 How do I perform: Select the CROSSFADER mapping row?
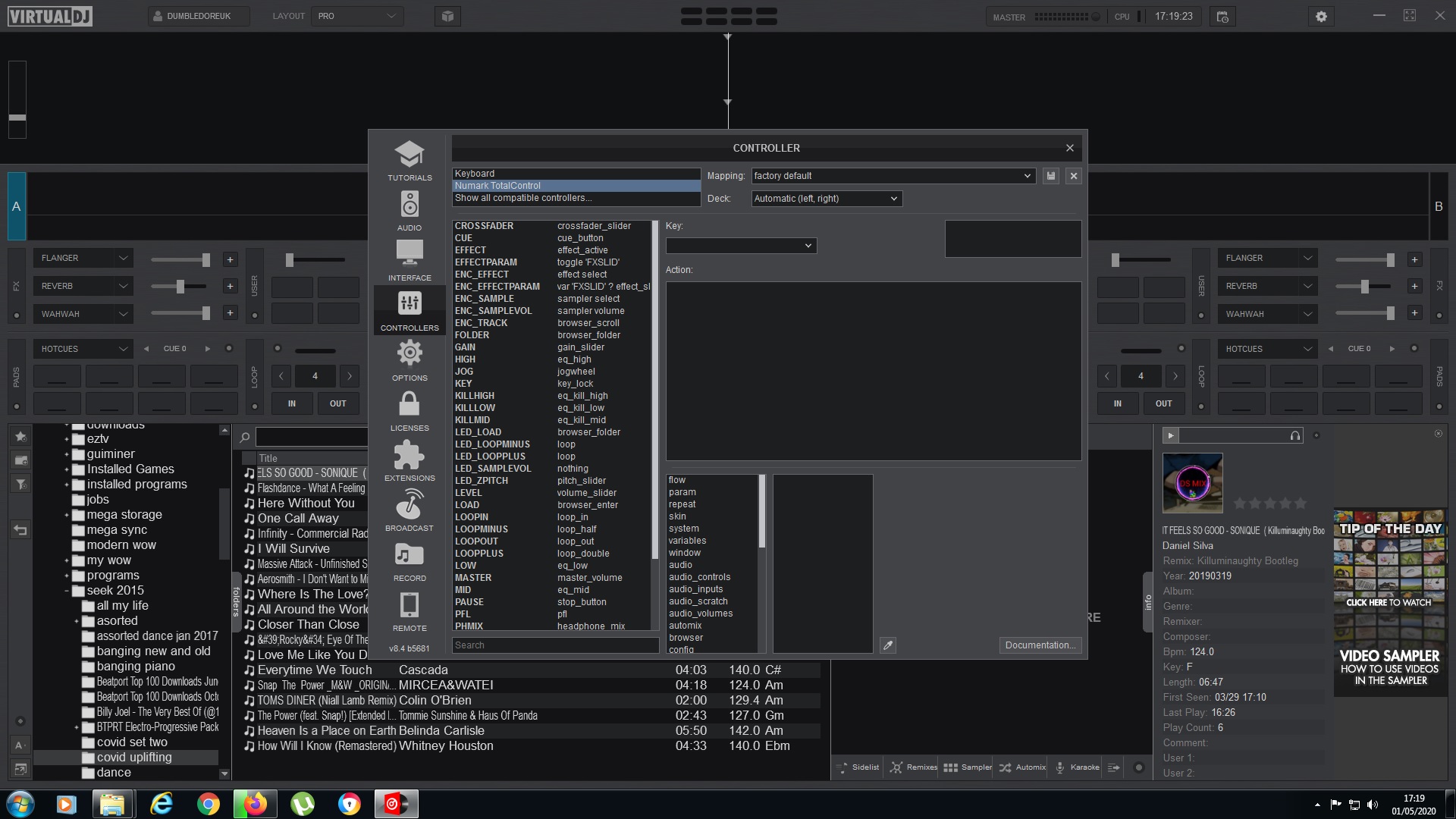(x=552, y=226)
